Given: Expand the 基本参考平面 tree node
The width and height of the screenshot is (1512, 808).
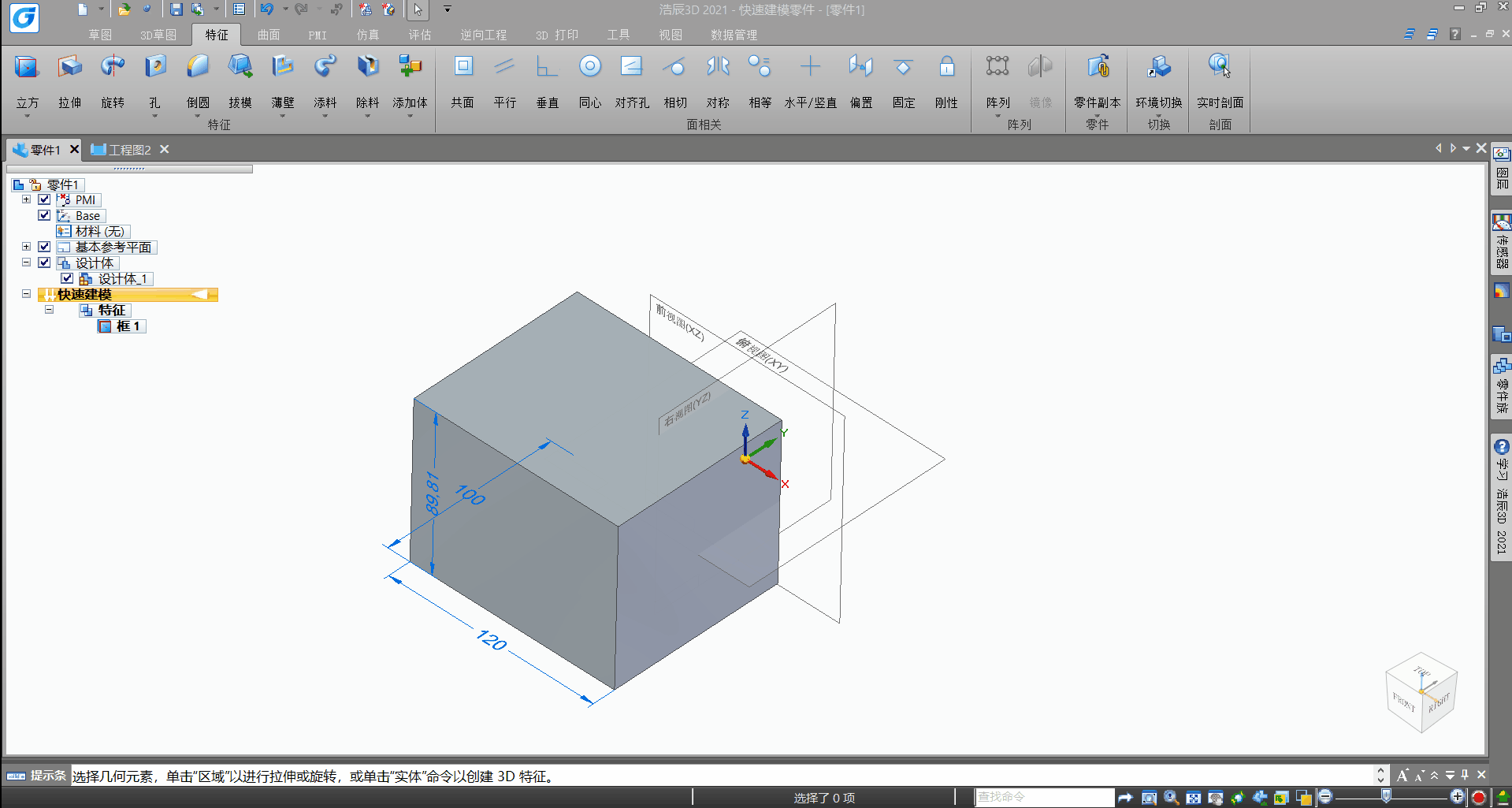Looking at the screenshot, I should tap(26, 247).
